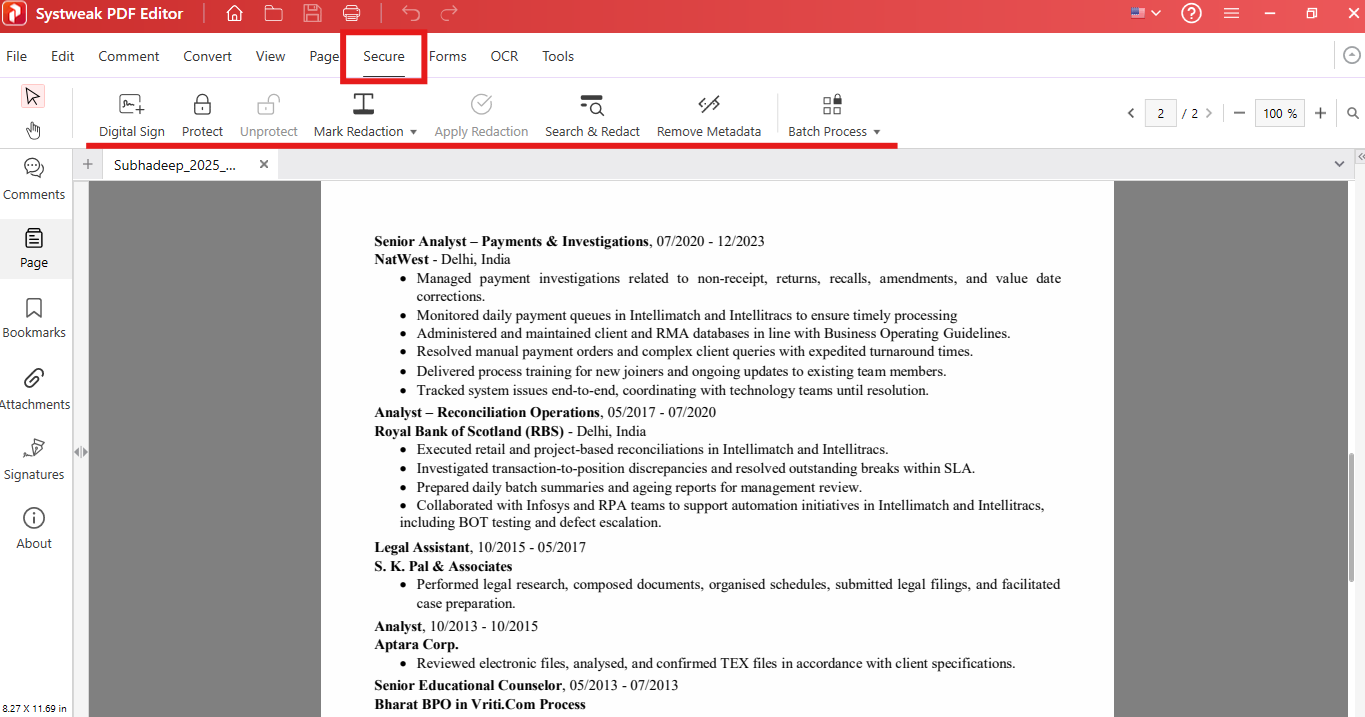Click the page number input field
1365x717 pixels.
pos(1160,113)
